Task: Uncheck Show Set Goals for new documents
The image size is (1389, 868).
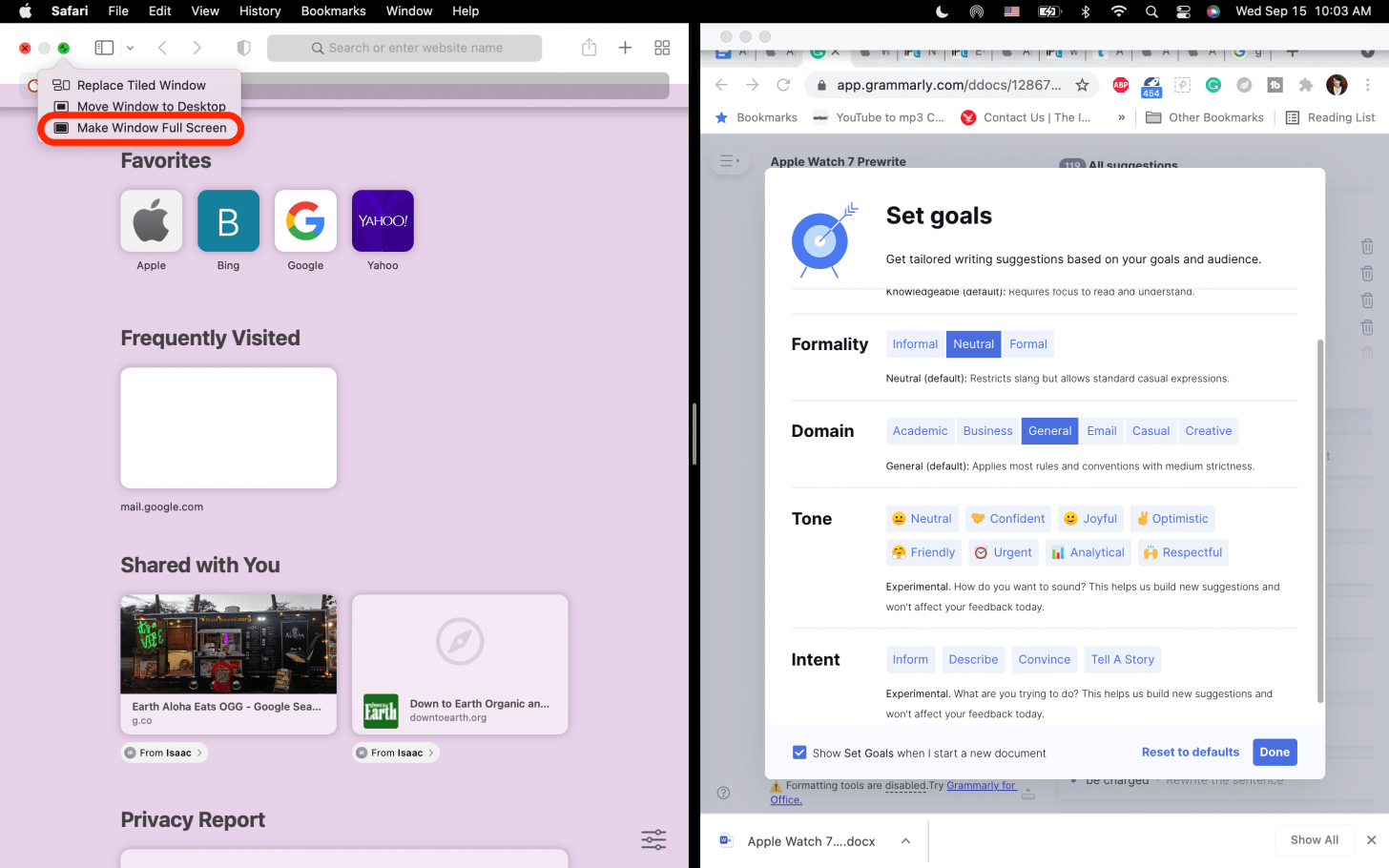Action: click(x=799, y=753)
